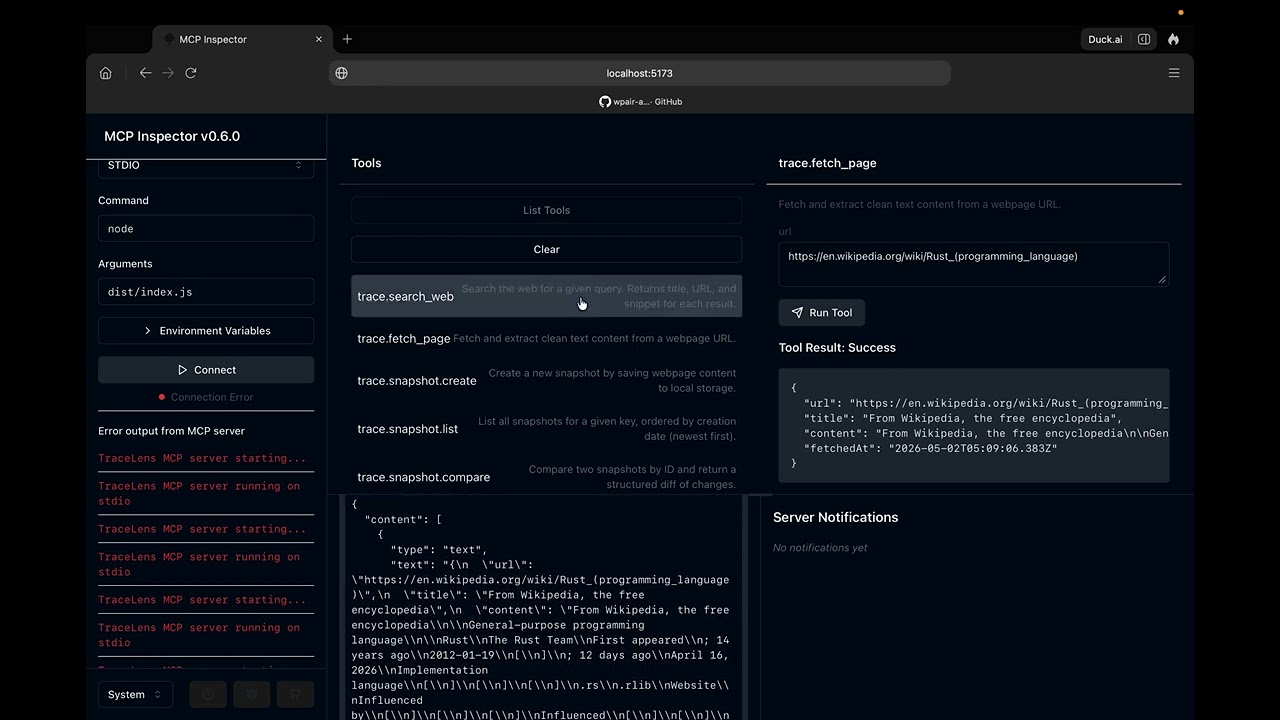The height and width of the screenshot is (720, 1280).
Task: Click the Tools panel heading
Action: pyautogui.click(x=366, y=163)
